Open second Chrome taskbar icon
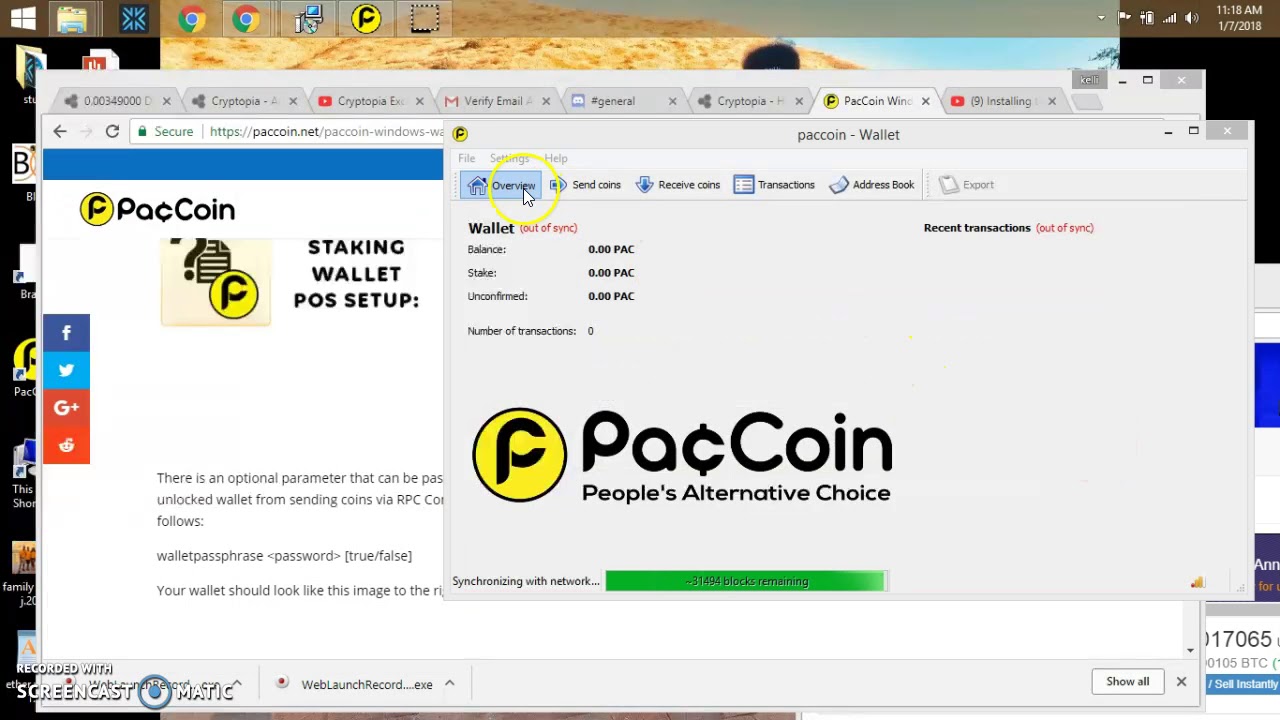The image size is (1280, 720). [x=247, y=18]
